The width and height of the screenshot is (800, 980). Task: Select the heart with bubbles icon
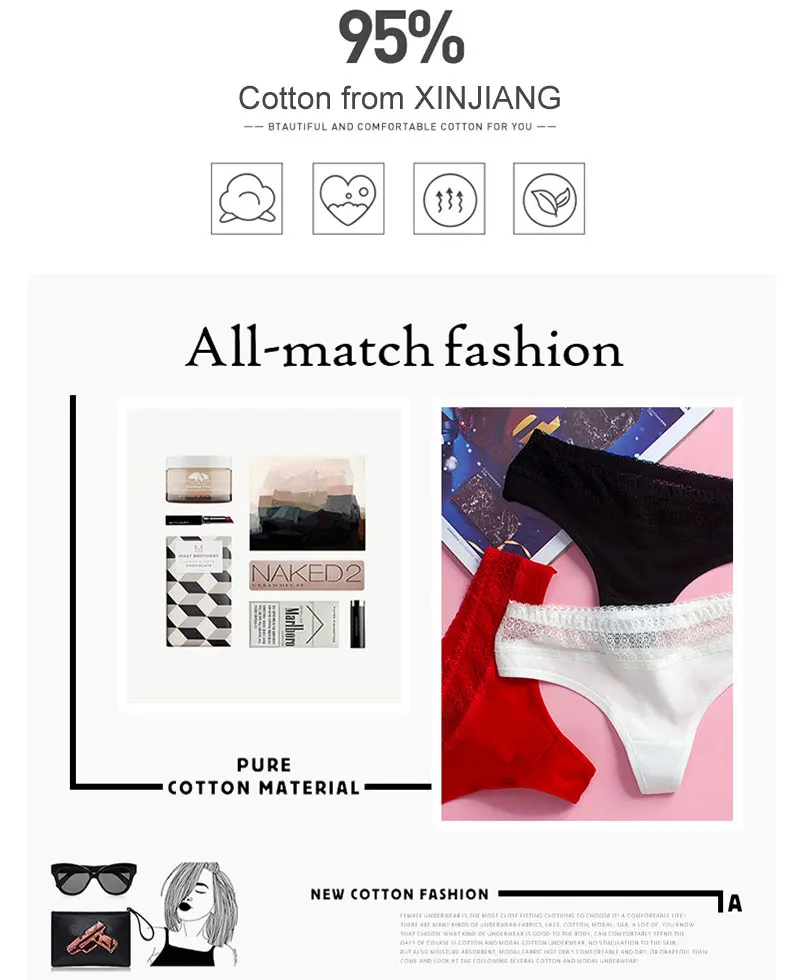[x=348, y=199]
